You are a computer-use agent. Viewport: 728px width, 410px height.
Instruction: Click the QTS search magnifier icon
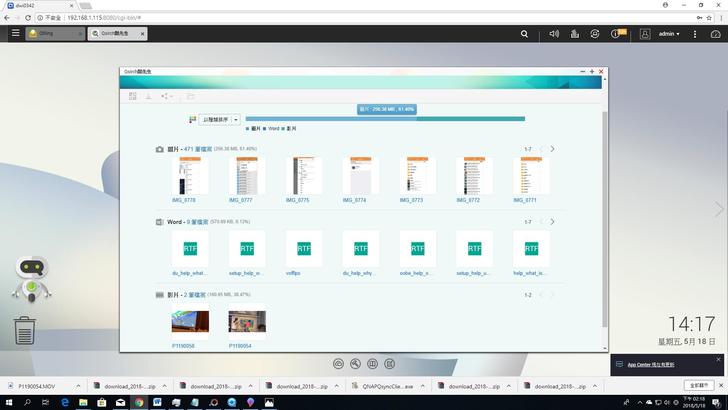pos(524,34)
